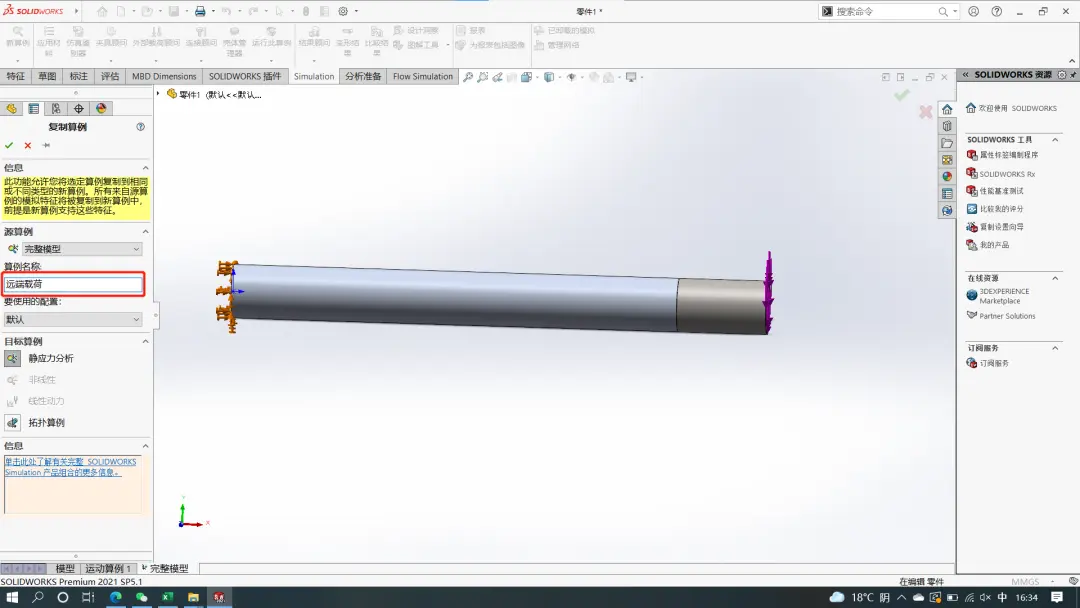
Task: Open the task pane File Explorer folder icon
Action: point(947,143)
